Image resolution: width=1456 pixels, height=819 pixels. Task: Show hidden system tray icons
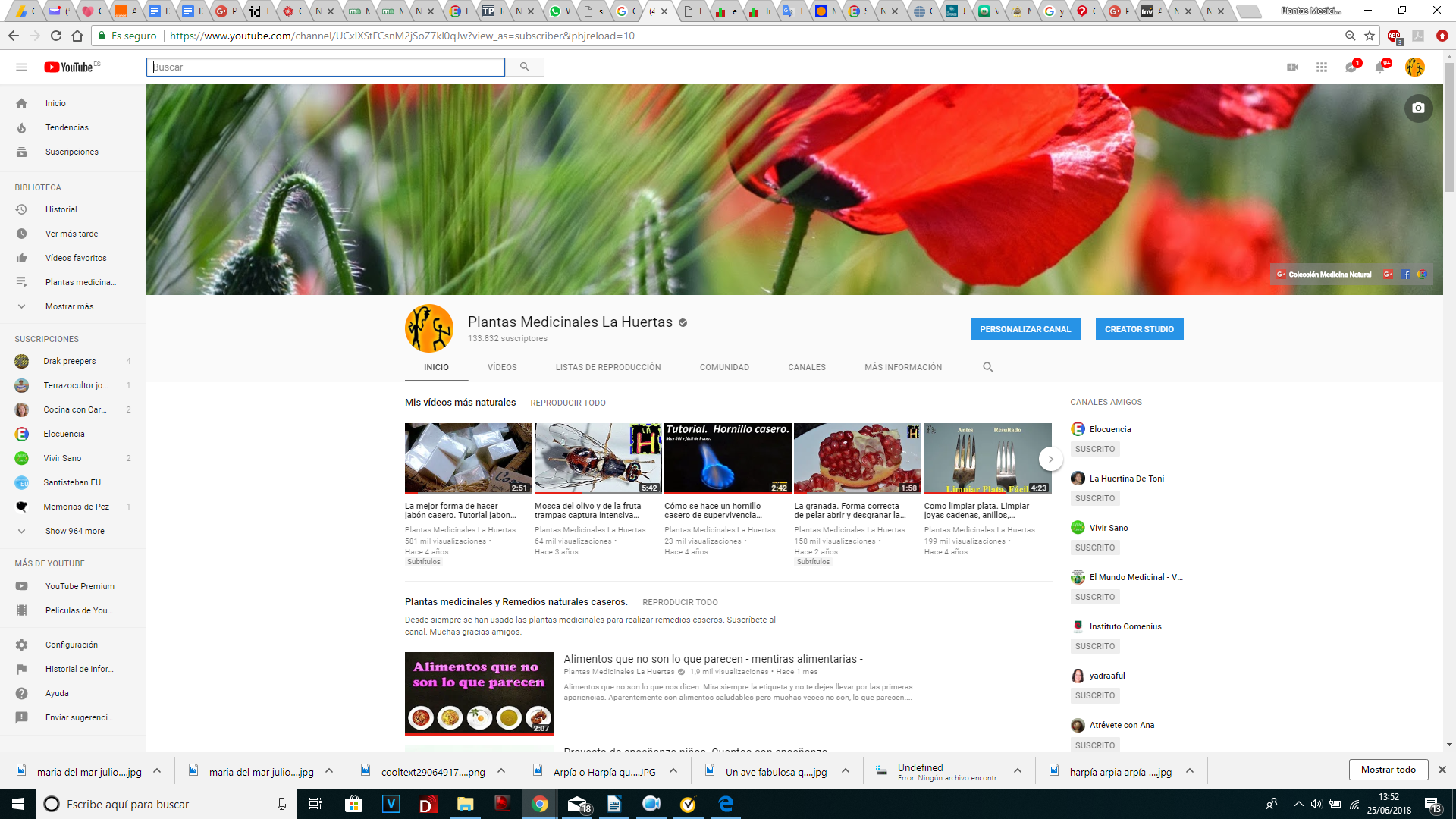[1298, 804]
